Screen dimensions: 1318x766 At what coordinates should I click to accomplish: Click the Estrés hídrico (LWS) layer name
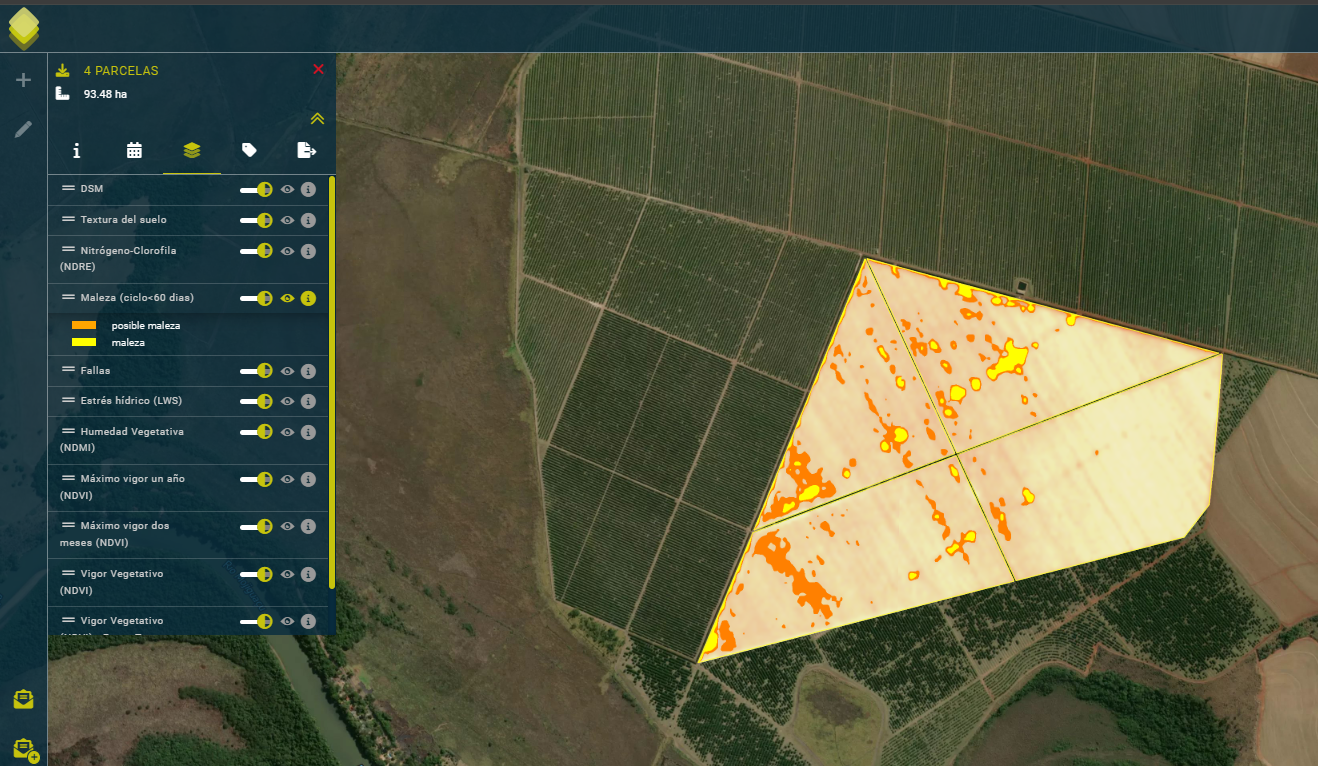click(131, 401)
